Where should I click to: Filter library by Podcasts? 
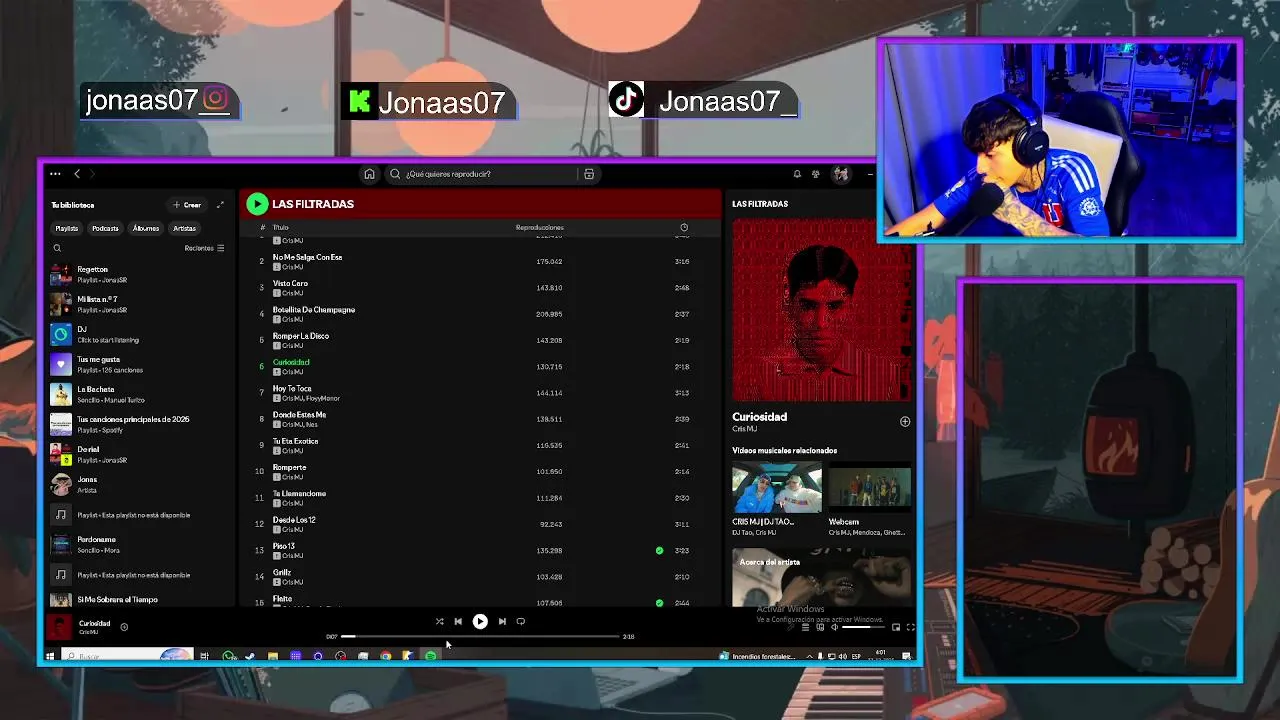click(105, 228)
